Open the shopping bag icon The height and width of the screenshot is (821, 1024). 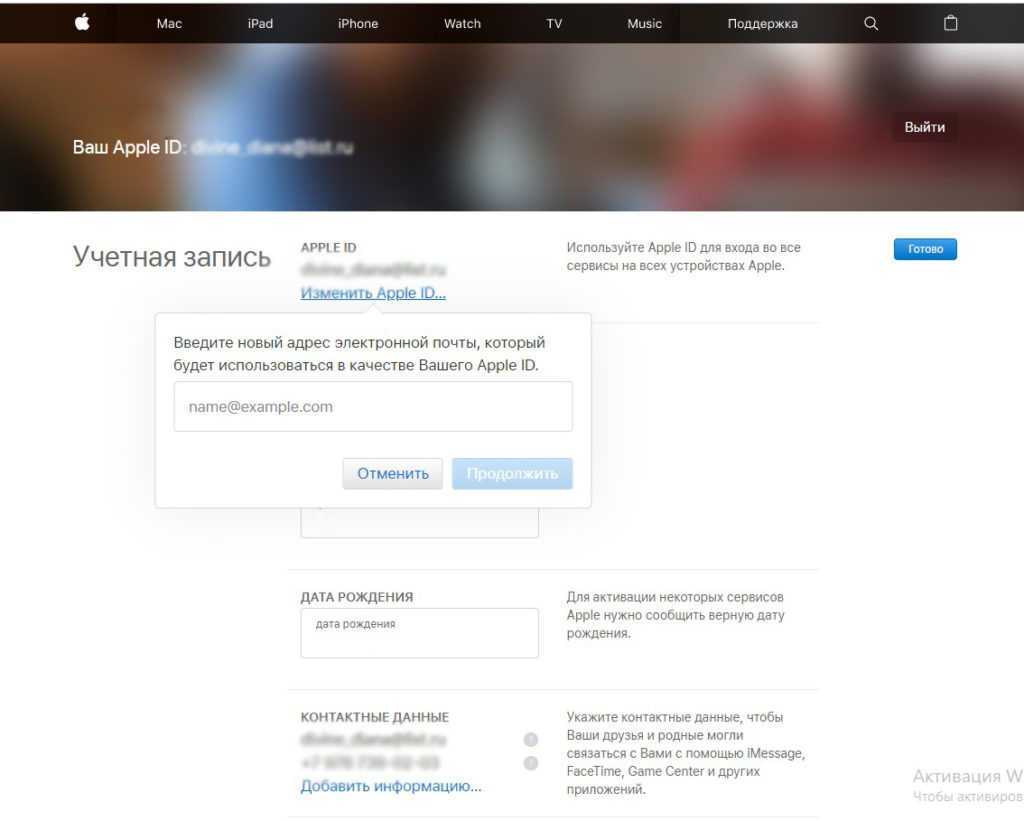[x=951, y=23]
